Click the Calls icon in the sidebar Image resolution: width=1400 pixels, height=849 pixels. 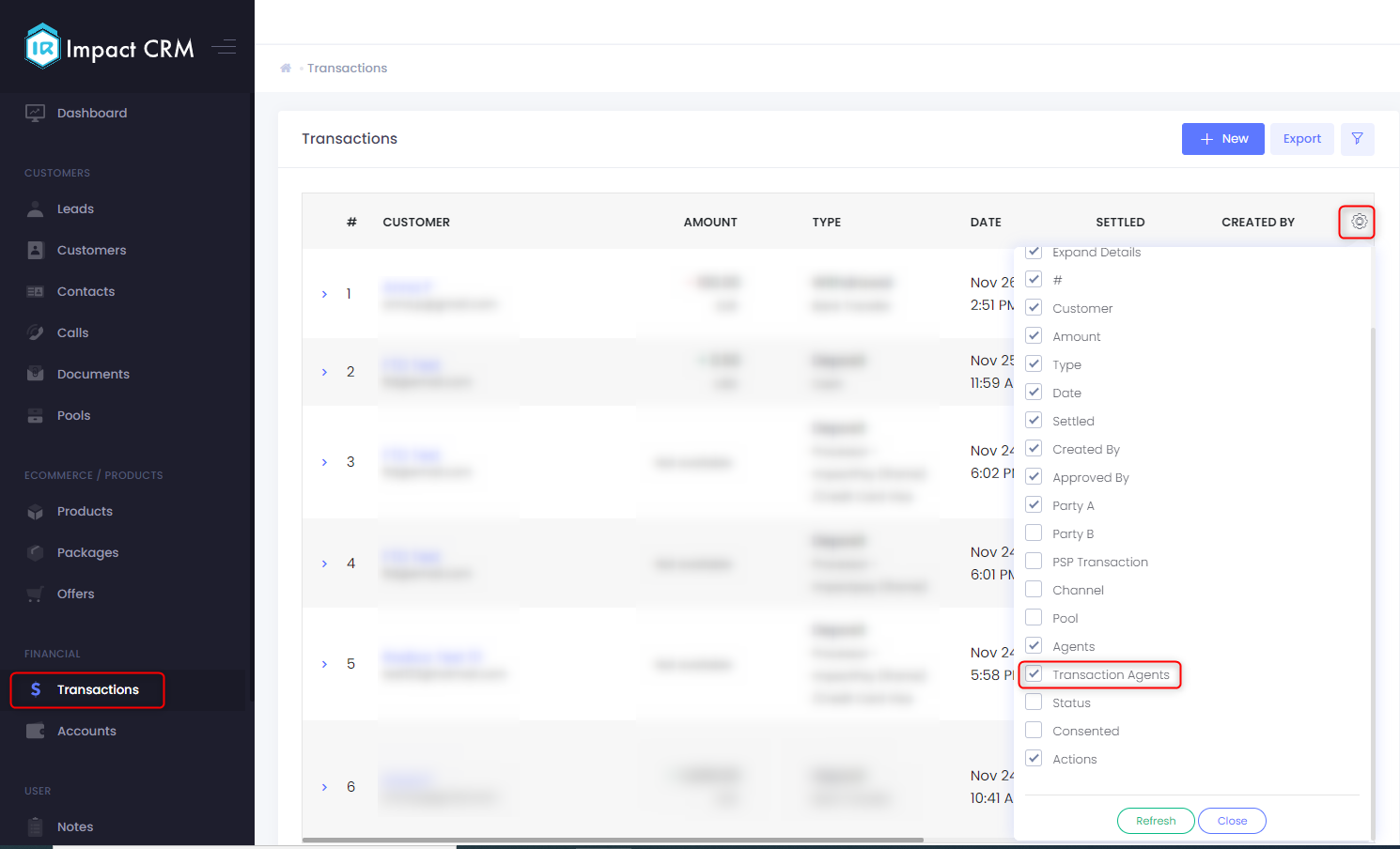pos(35,332)
